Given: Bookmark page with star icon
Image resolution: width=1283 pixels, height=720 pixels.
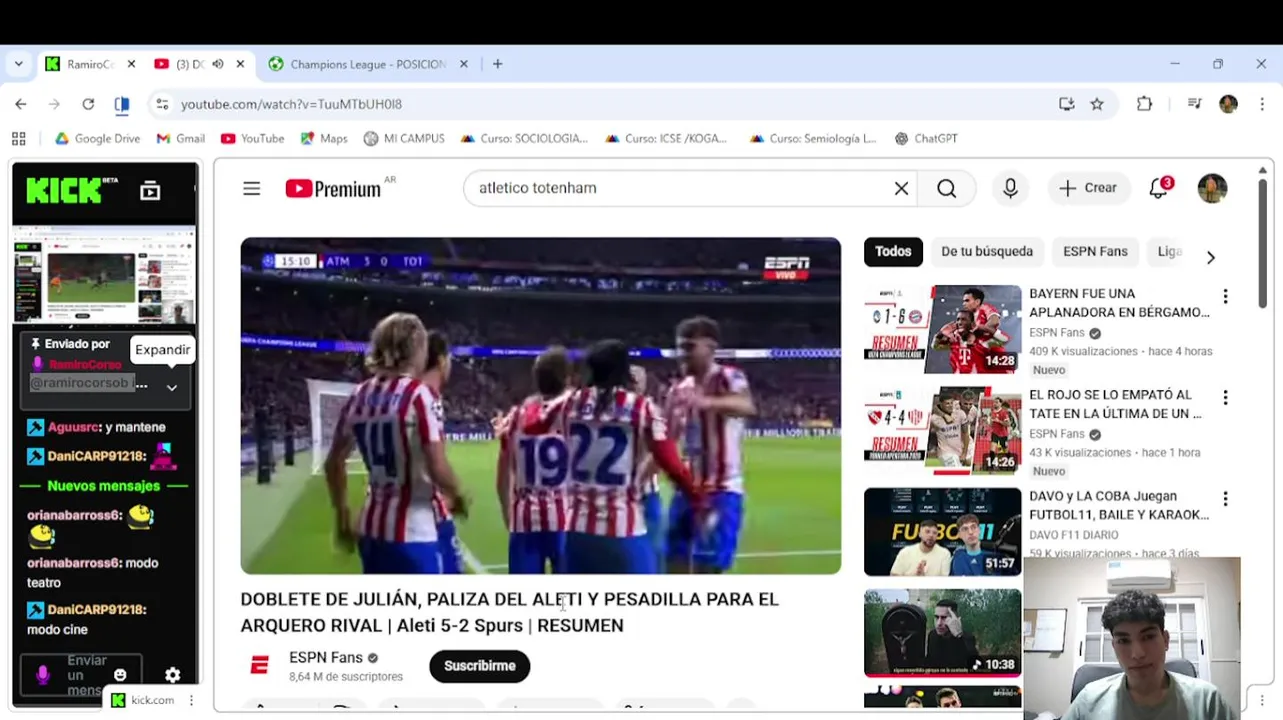Looking at the screenshot, I should (x=1097, y=104).
